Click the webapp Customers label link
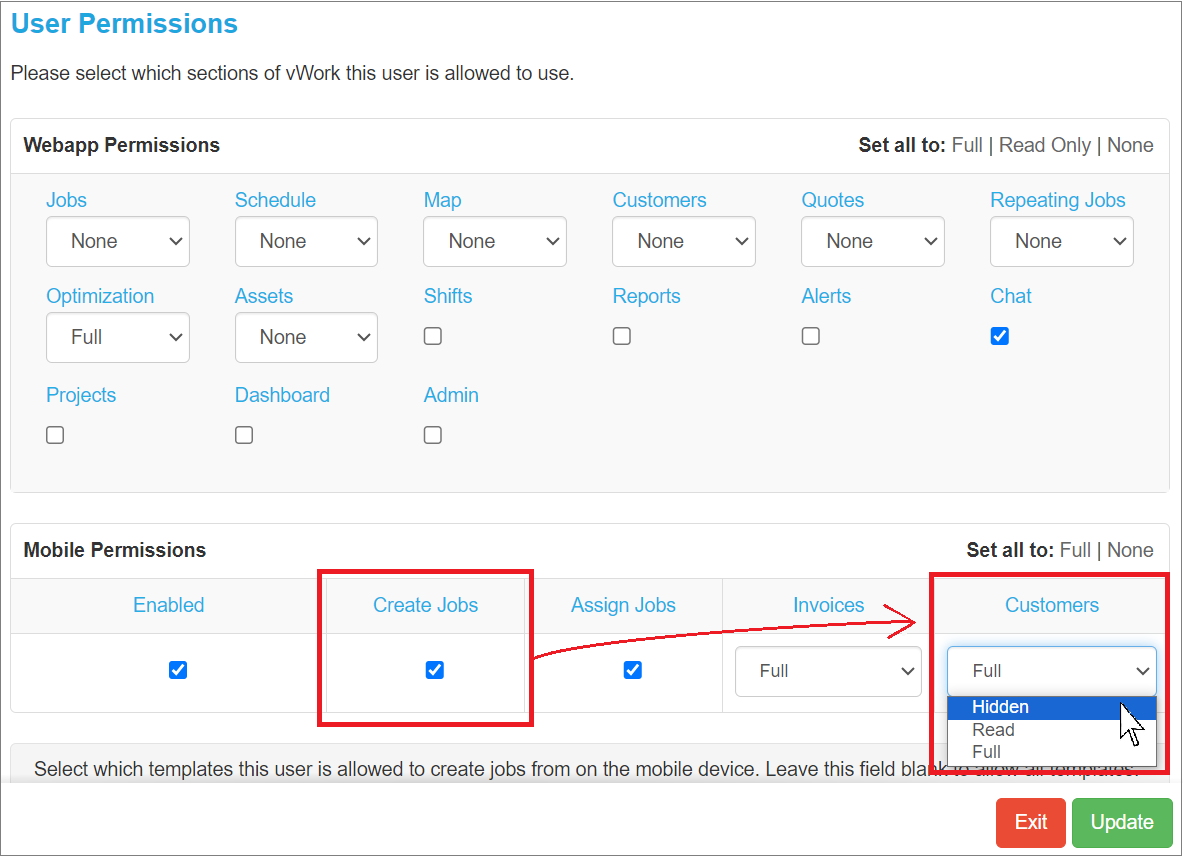This screenshot has height=857, width=1183. click(x=659, y=200)
